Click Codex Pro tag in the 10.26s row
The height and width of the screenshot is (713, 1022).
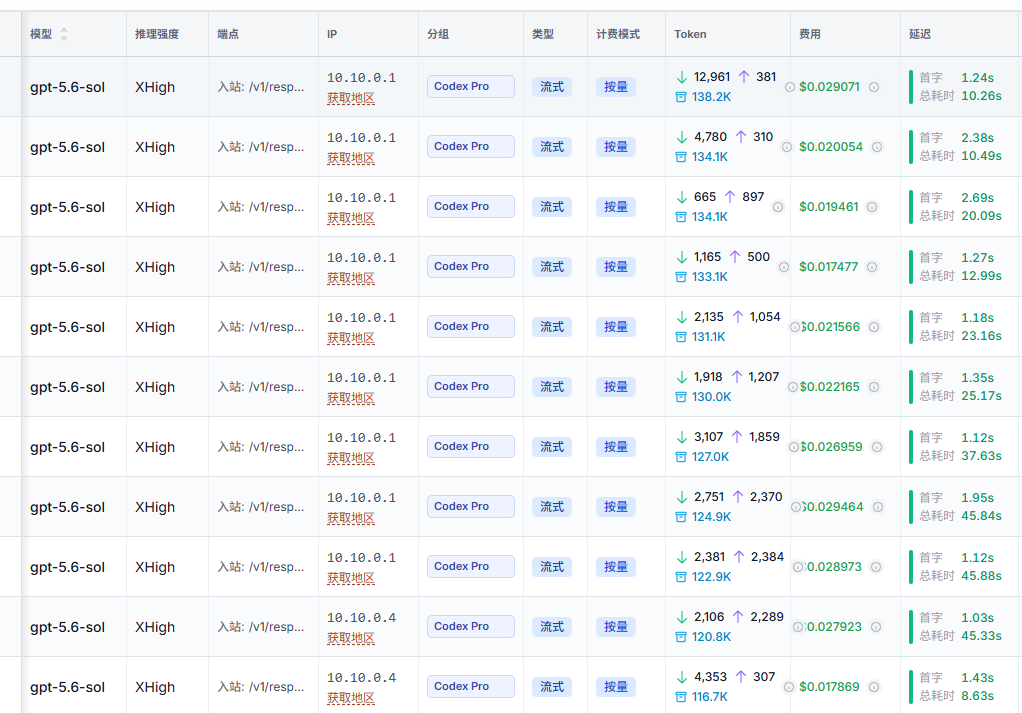coord(471,87)
